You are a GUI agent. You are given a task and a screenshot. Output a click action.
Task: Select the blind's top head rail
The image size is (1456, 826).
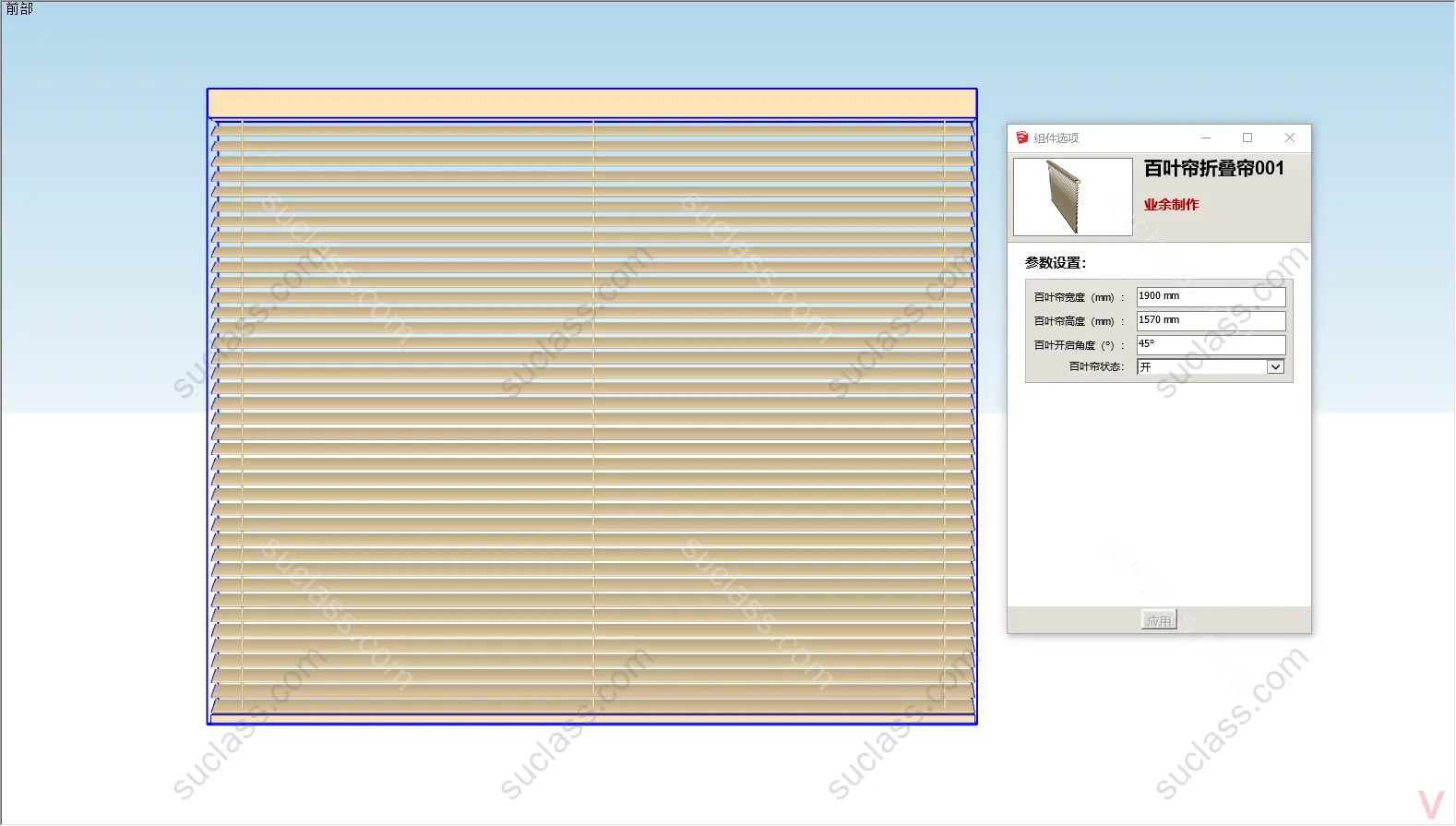coord(591,103)
